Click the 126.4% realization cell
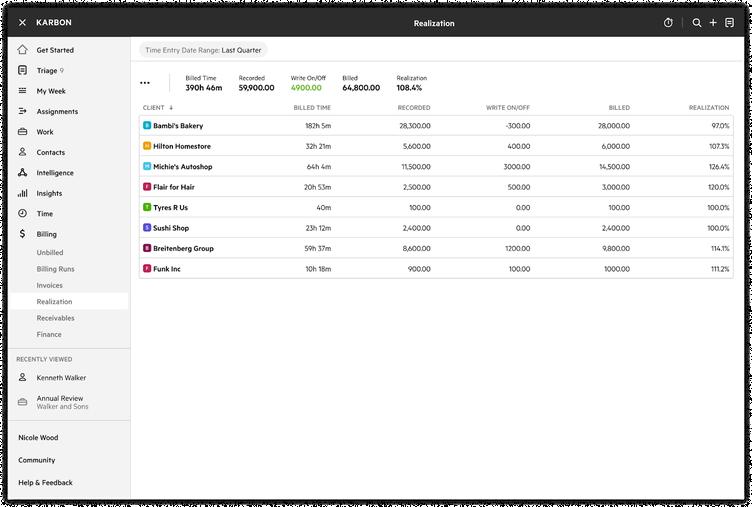 [718, 166]
